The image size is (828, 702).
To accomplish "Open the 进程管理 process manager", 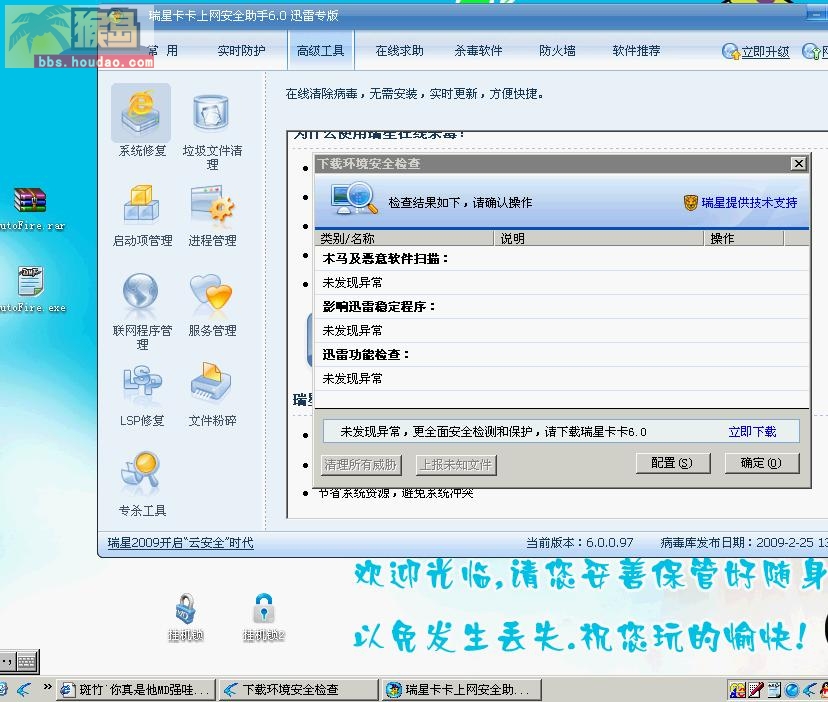I will pos(212,214).
